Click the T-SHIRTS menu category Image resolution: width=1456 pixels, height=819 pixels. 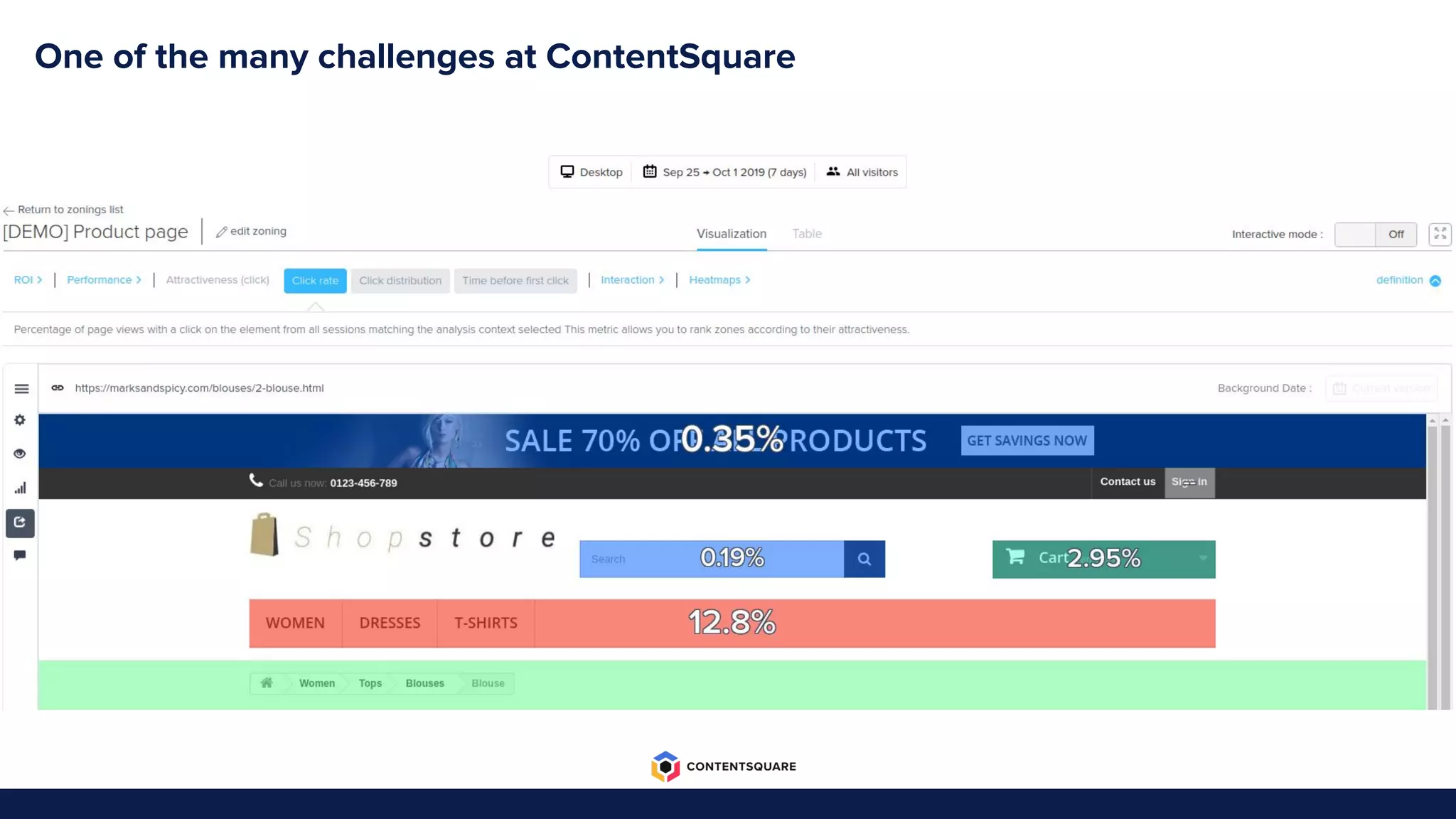point(486,623)
